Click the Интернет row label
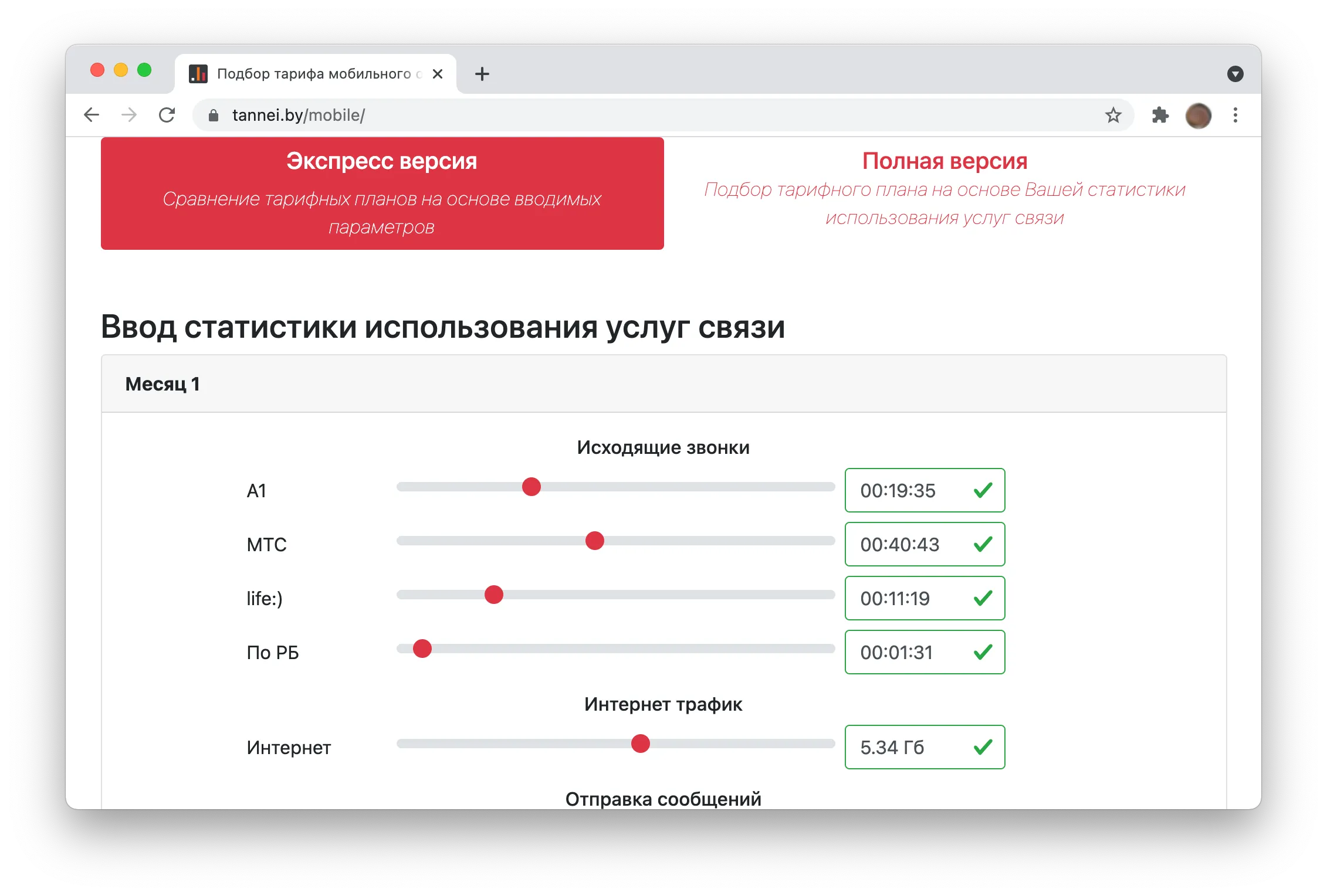 [289, 748]
